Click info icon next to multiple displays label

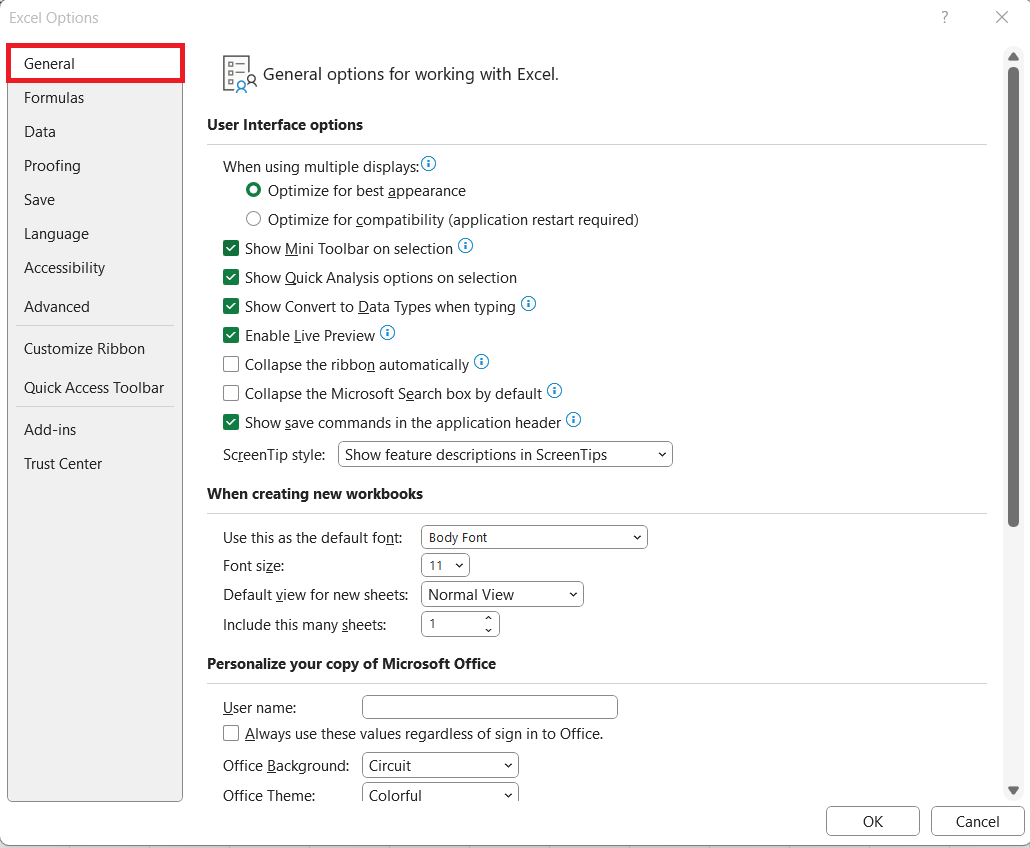tap(428, 164)
